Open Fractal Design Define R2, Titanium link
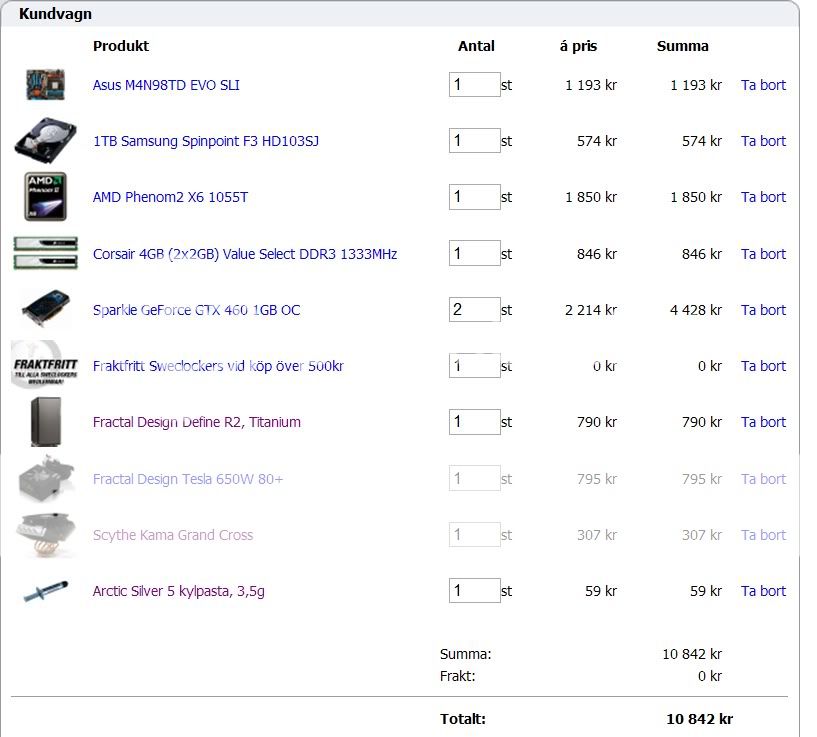This screenshot has width=817, height=737. (196, 422)
